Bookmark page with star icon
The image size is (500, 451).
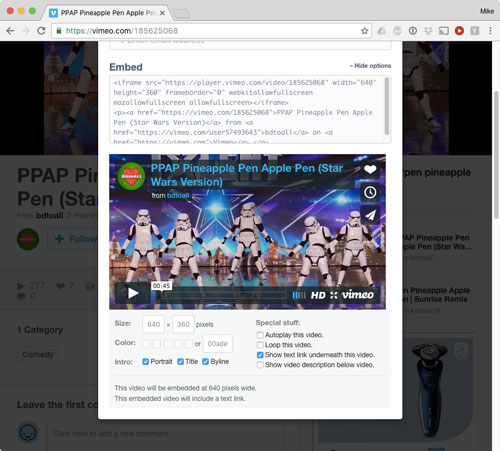[x=365, y=31]
